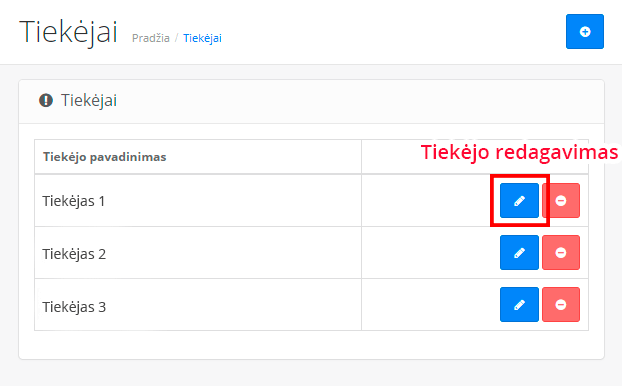
Task: Open the editor for Tiekėjas 2
Action: pyautogui.click(x=519, y=253)
